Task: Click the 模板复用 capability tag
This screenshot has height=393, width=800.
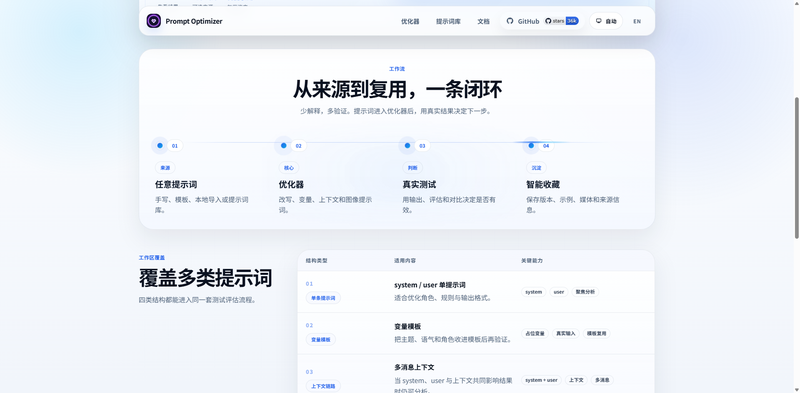Action: pyautogui.click(x=596, y=333)
